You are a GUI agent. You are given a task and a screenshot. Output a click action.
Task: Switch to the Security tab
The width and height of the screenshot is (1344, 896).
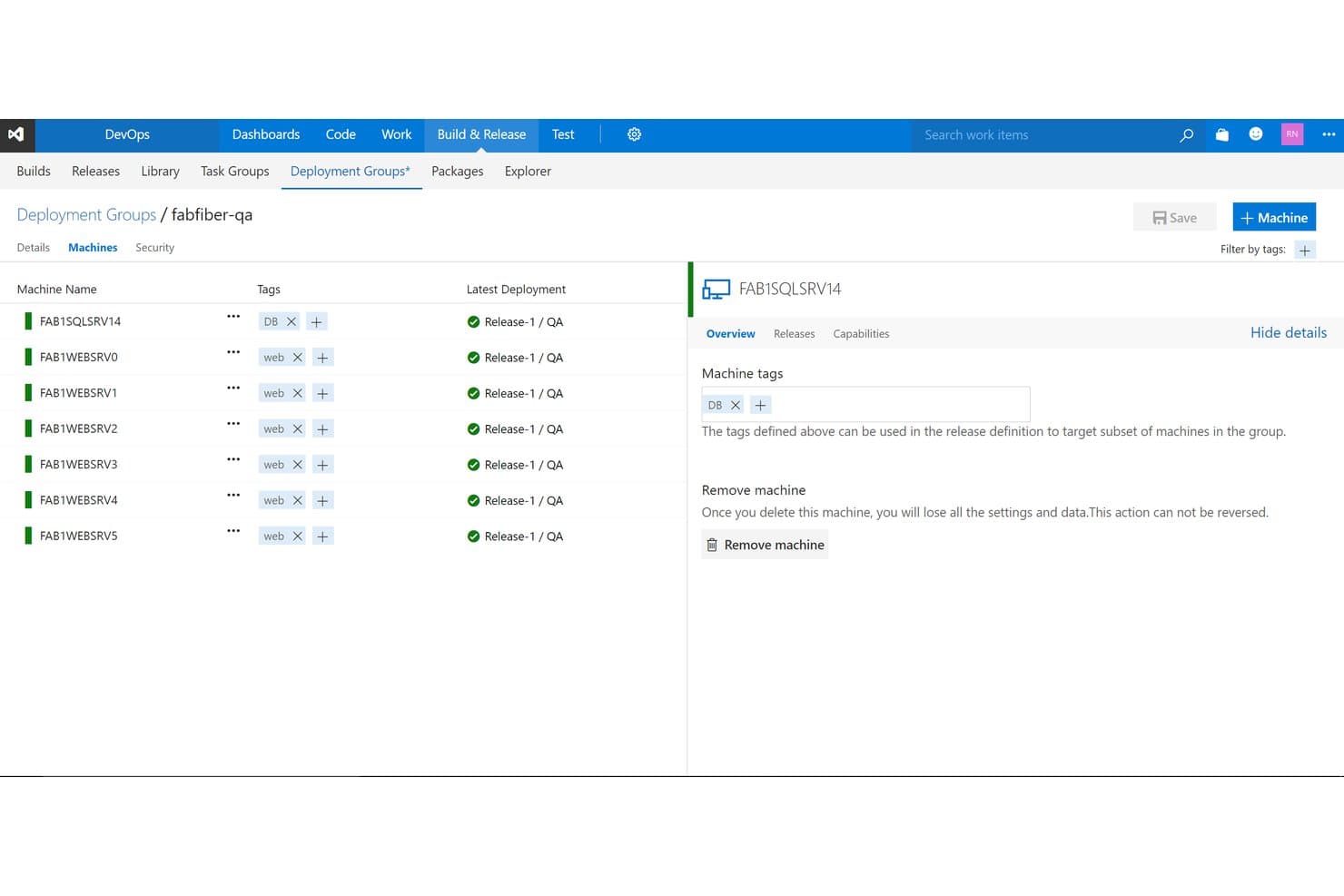click(154, 247)
